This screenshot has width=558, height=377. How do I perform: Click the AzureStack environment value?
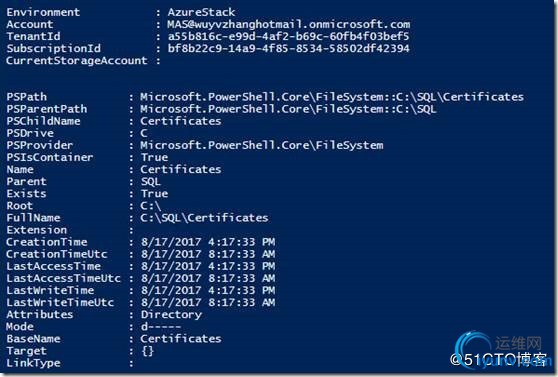[201, 12]
